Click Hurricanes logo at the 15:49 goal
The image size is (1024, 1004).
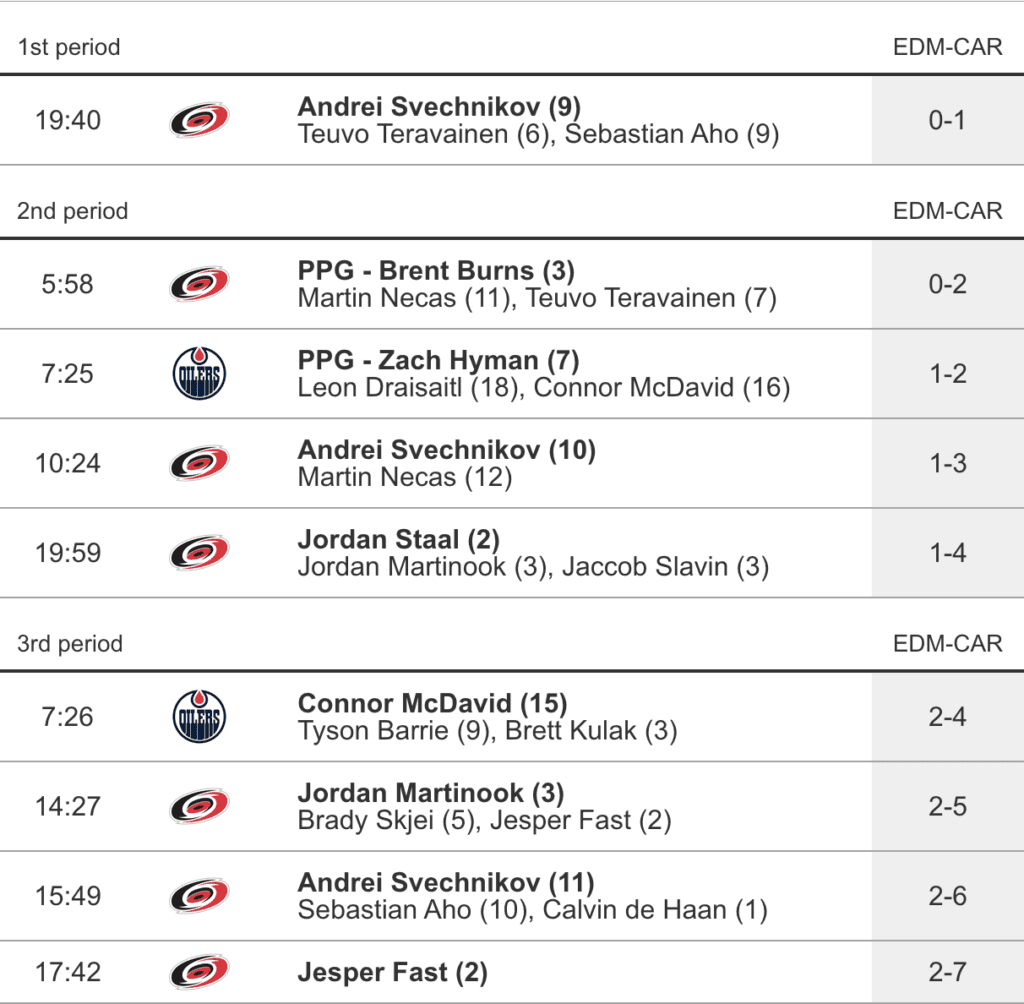click(x=199, y=896)
